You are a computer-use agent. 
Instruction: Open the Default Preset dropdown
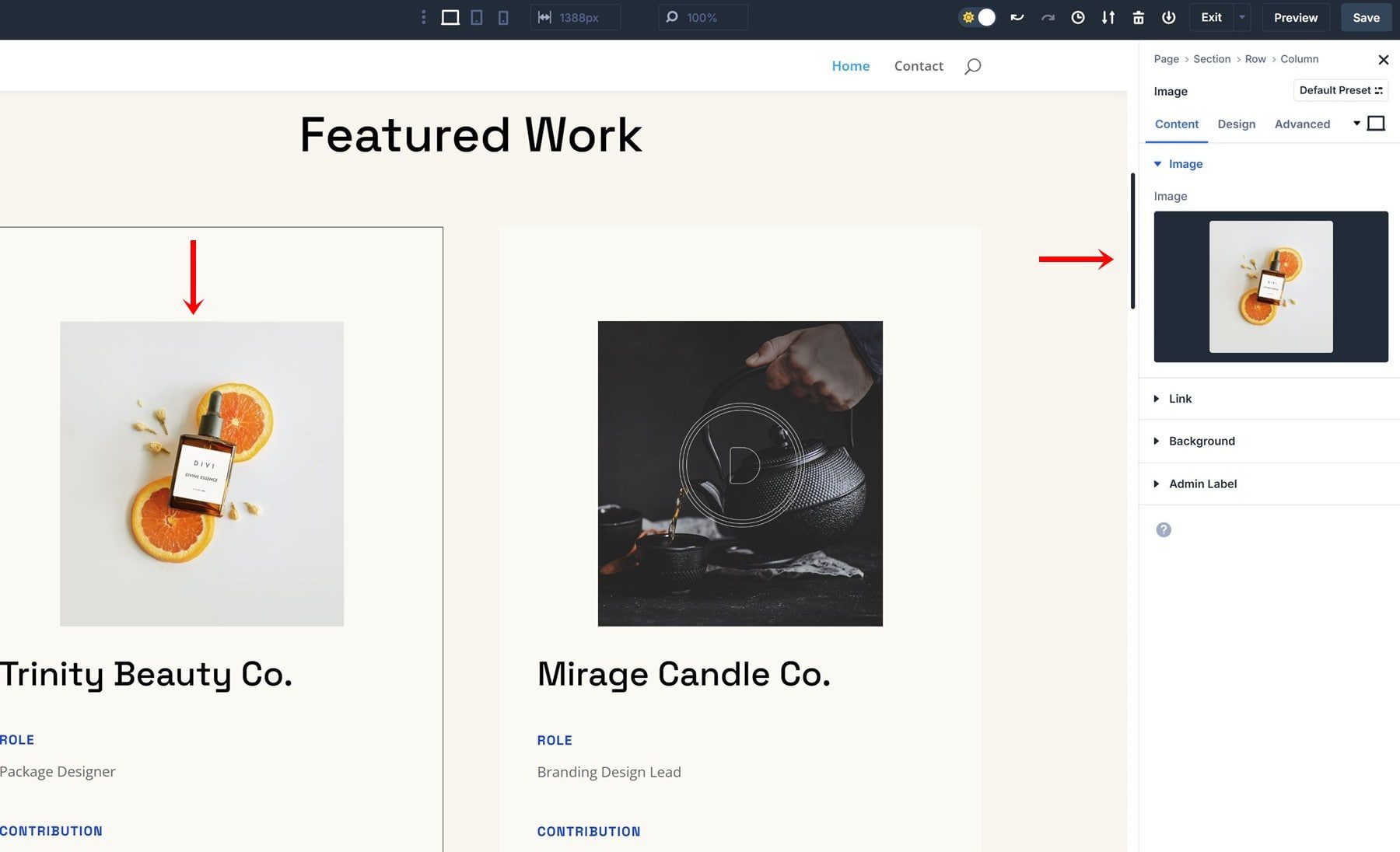point(1340,90)
